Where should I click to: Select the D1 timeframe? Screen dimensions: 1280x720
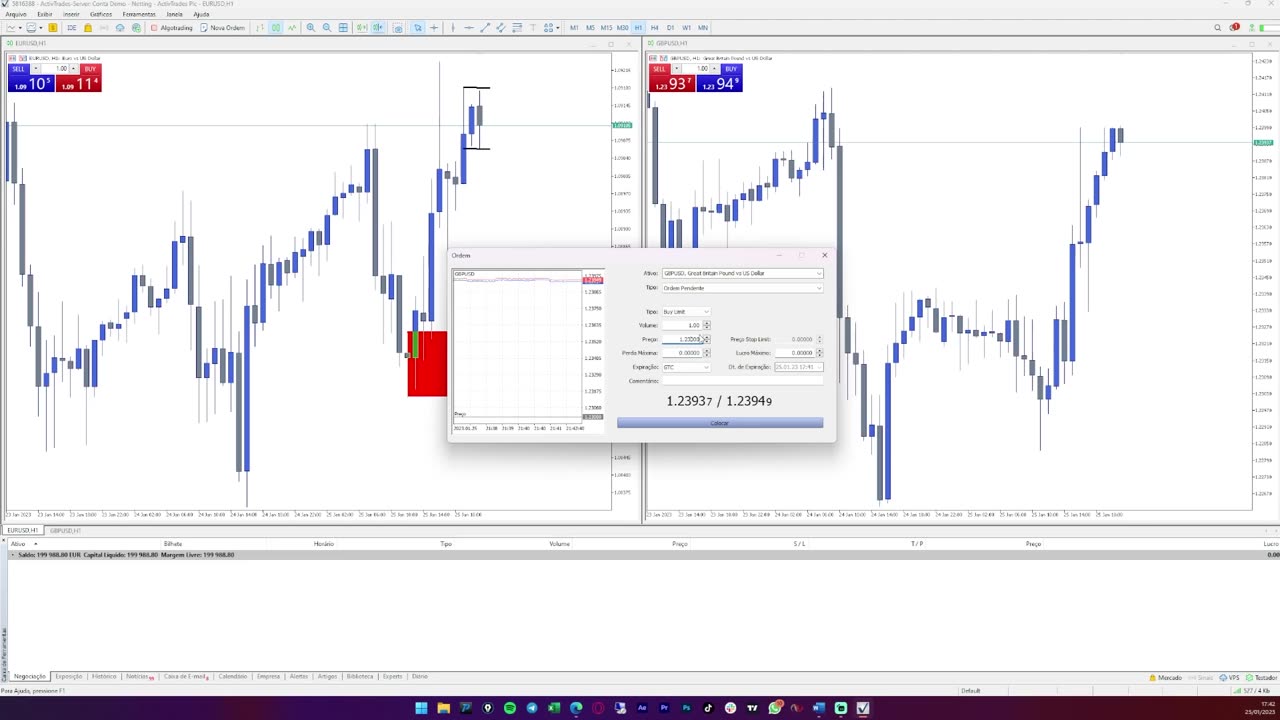[x=670, y=28]
